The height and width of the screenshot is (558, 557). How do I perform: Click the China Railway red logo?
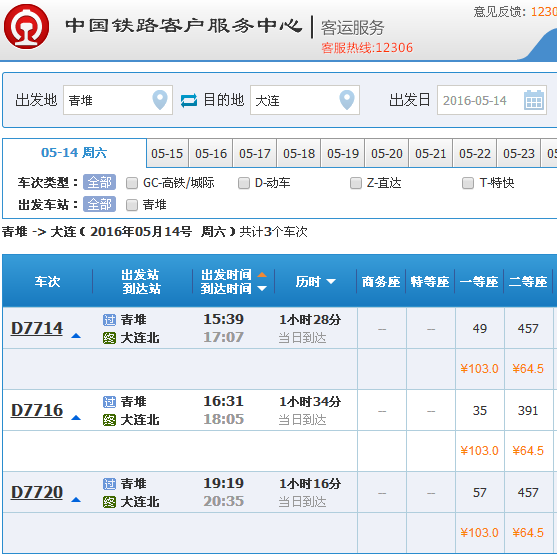pyautogui.click(x=26, y=26)
